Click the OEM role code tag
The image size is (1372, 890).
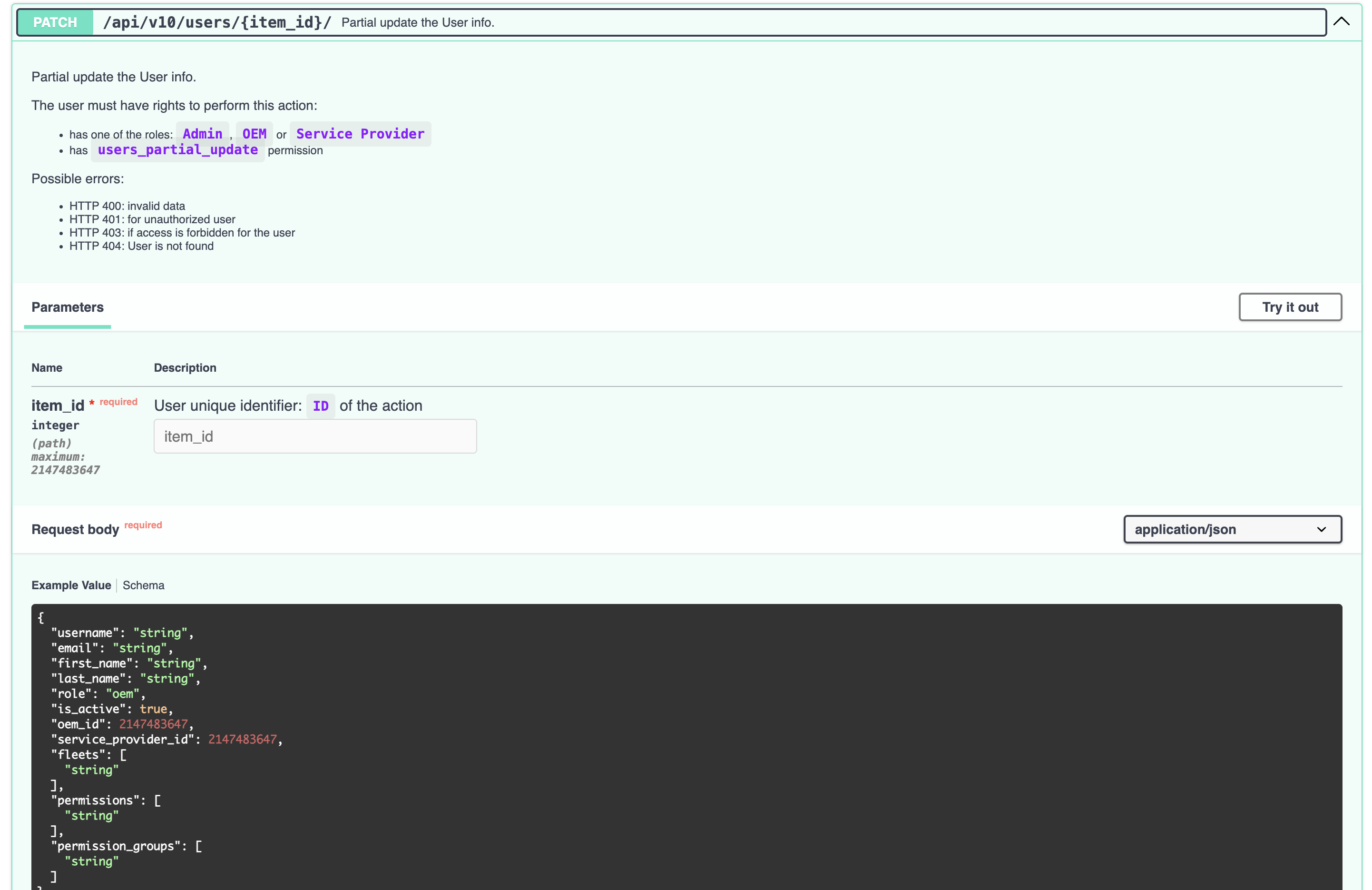coord(254,134)
